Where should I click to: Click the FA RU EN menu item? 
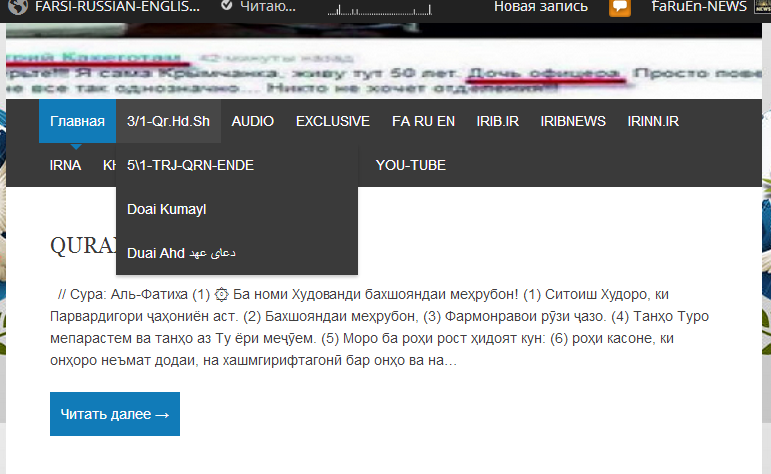click(423, 121)
